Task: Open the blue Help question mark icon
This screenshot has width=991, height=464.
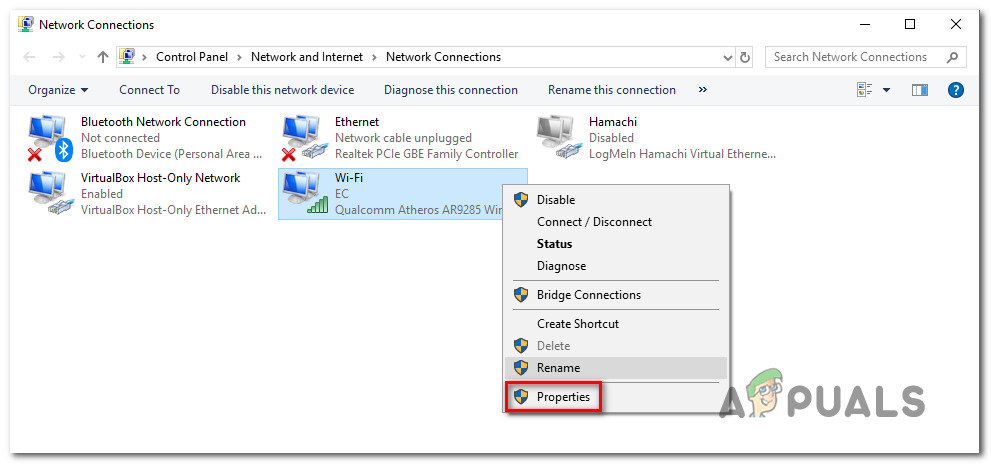Action: tap(955, 90)
